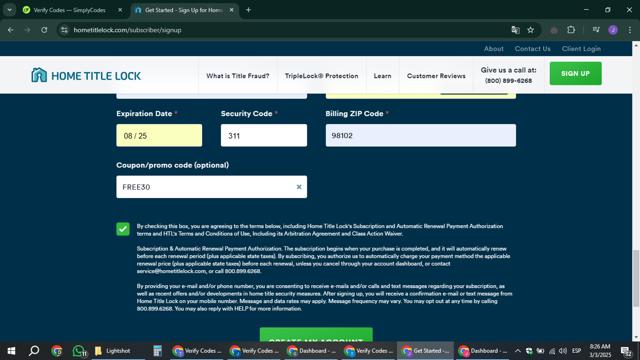Switch to the last Dashboard taskbar window
The width and height of the screenshot is (640, 360).
[482, 351]
